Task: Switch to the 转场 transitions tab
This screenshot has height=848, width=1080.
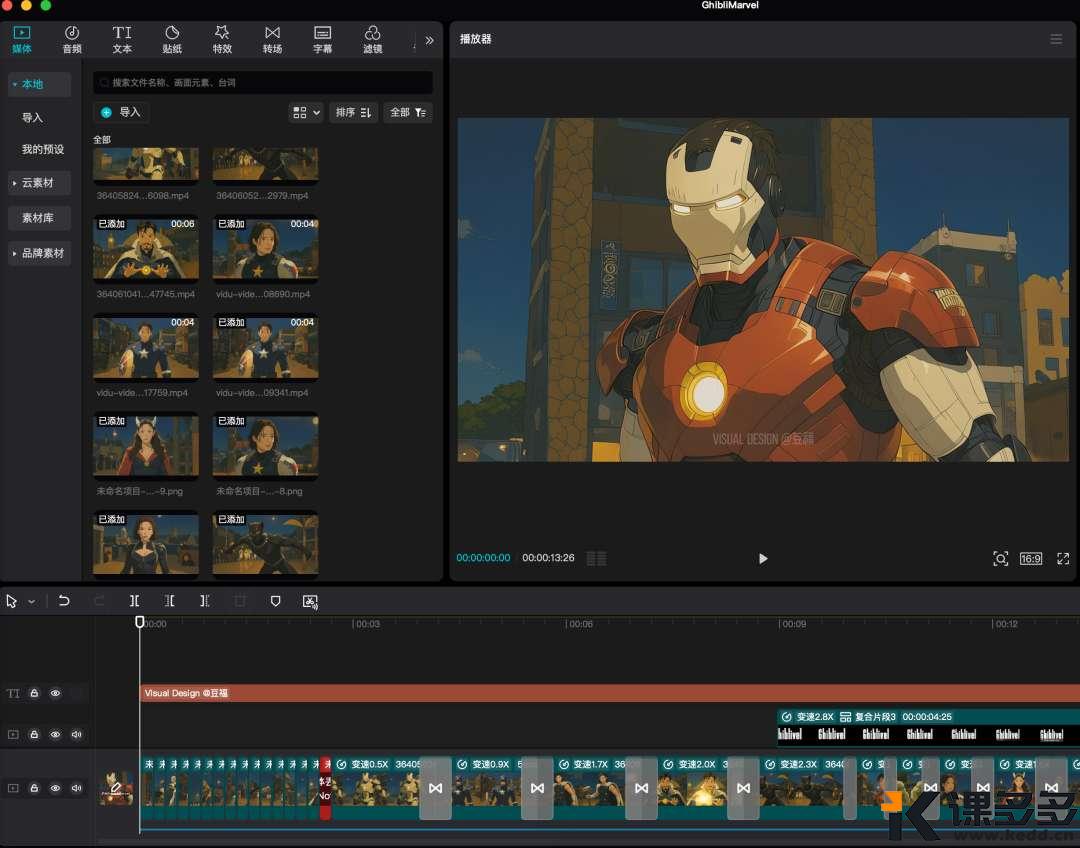Action: [272, 40]
